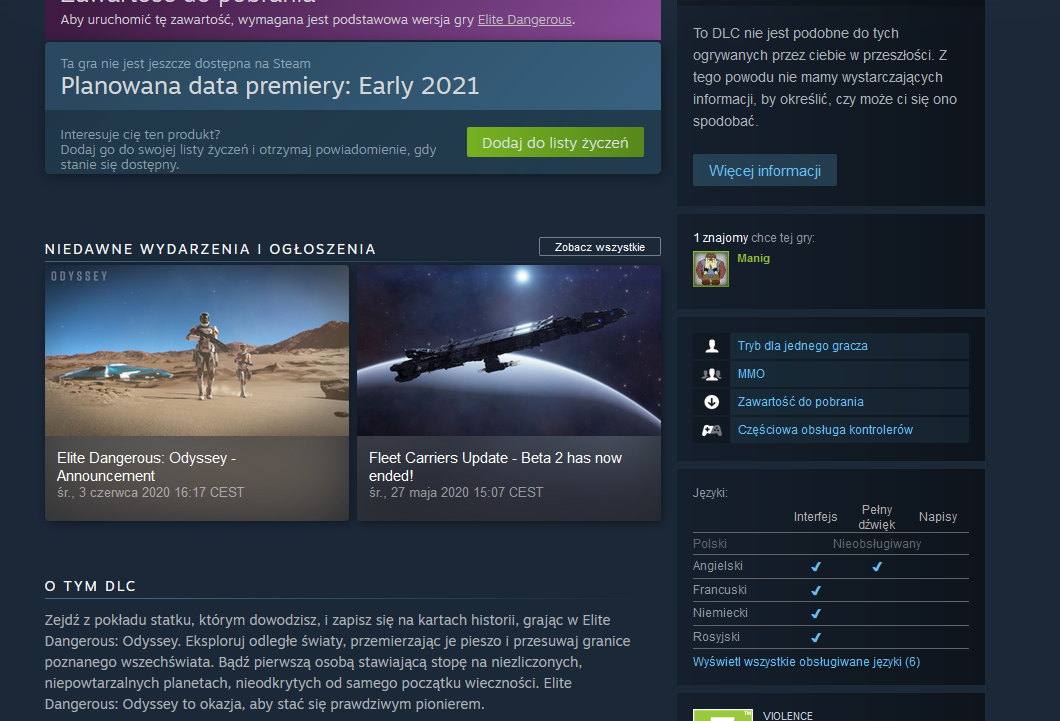The height and width of the screenshot is (721, 1060).
Task: Click 'Planowana data premiery: Early 2021' heading
Action: (270, 86)
